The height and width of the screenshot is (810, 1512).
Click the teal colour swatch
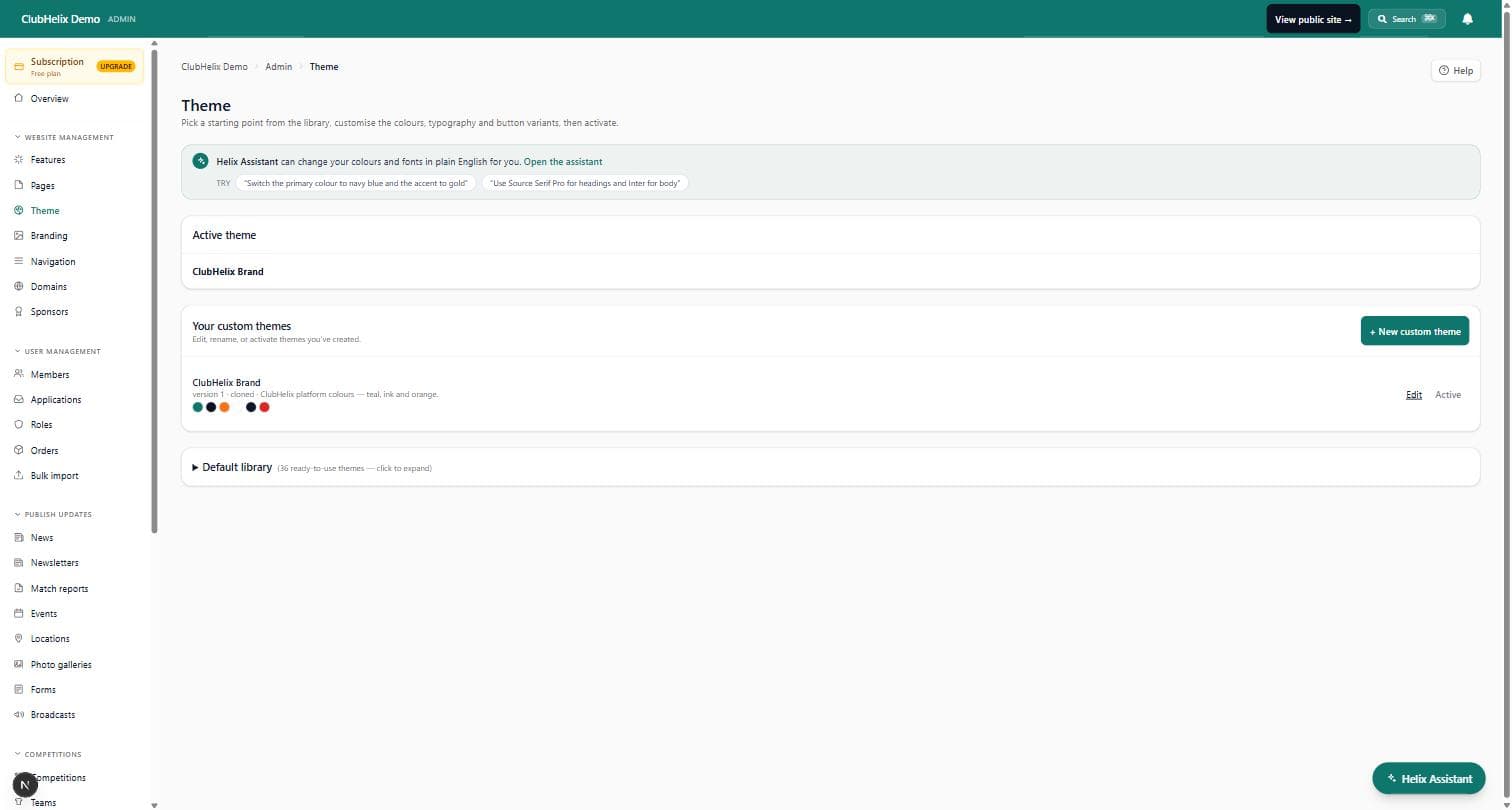(x=198, y=407)
